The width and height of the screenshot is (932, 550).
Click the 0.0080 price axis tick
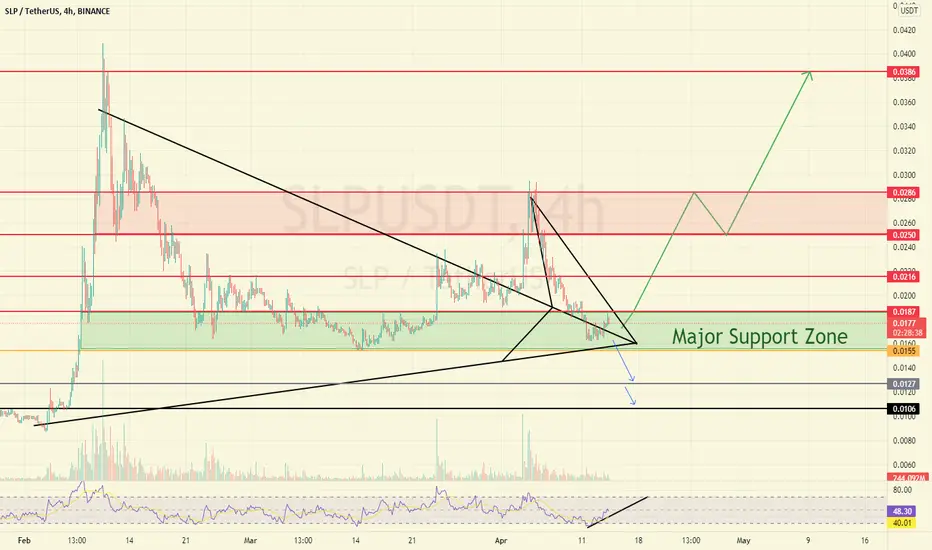point(904,441)
